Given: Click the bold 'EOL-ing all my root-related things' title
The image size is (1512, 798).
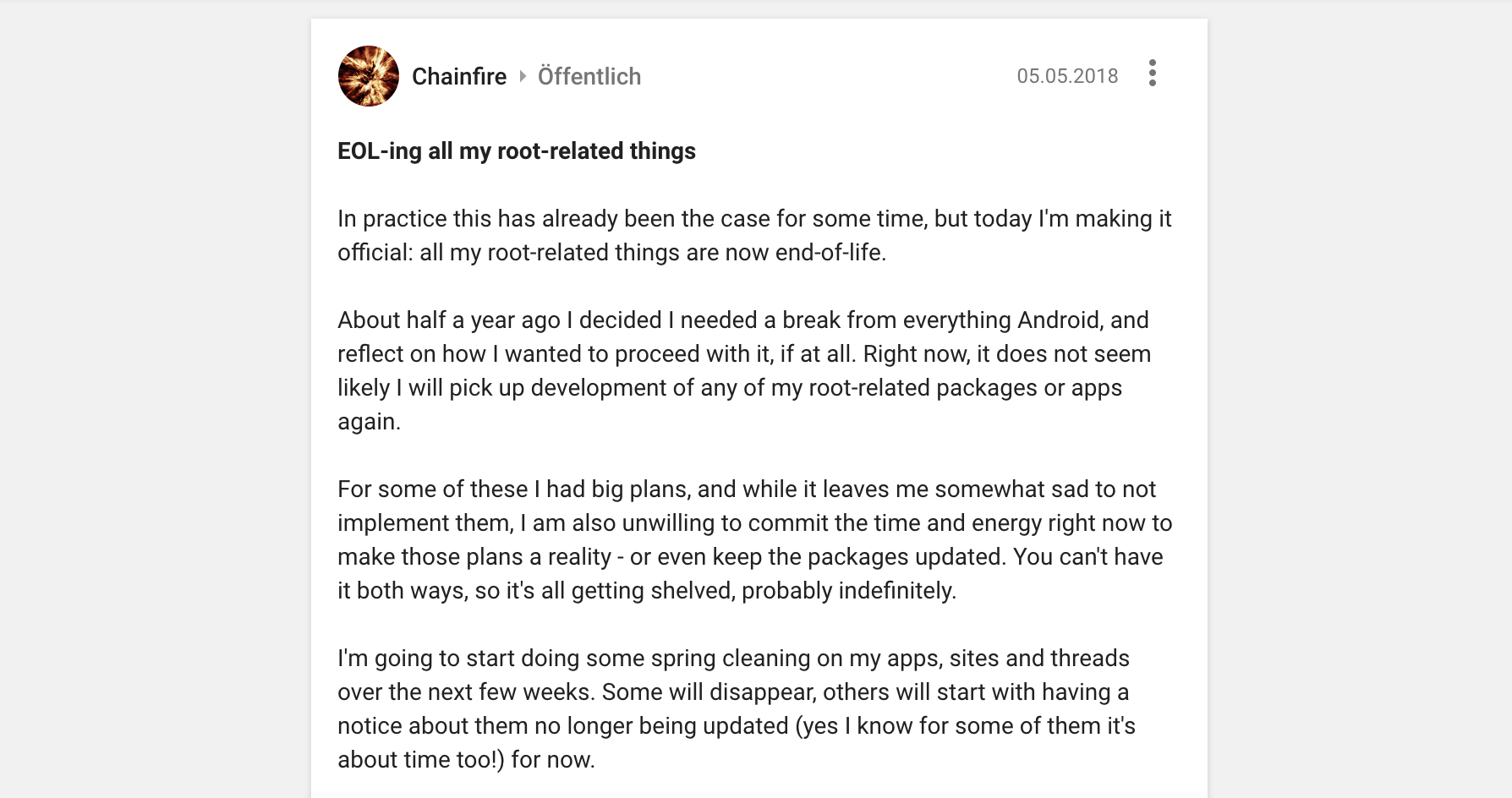Looking at the screenshot, I should click(x=517, y=151).
